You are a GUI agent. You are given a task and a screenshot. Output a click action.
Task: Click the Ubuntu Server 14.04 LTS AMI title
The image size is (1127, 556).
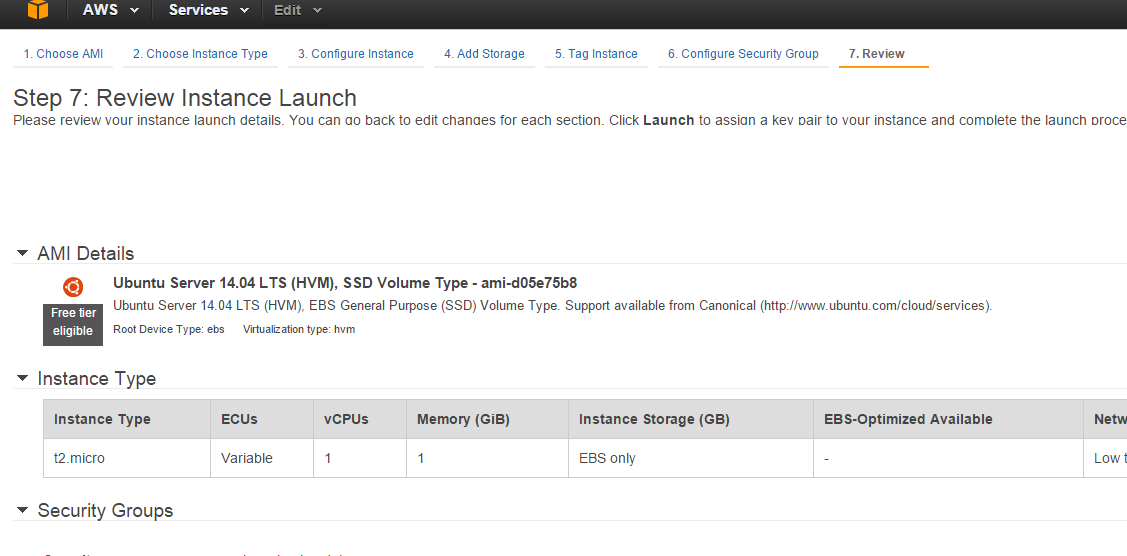click(x=345, y=283)
